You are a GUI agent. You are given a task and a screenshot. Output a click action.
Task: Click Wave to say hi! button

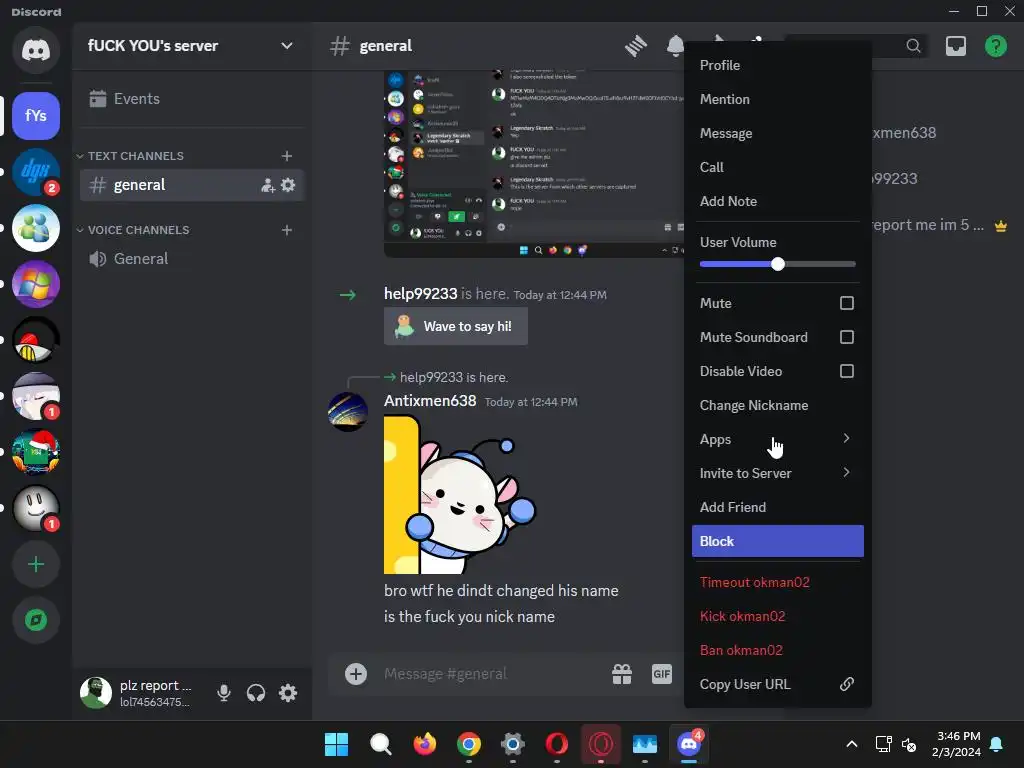(456, 326)
